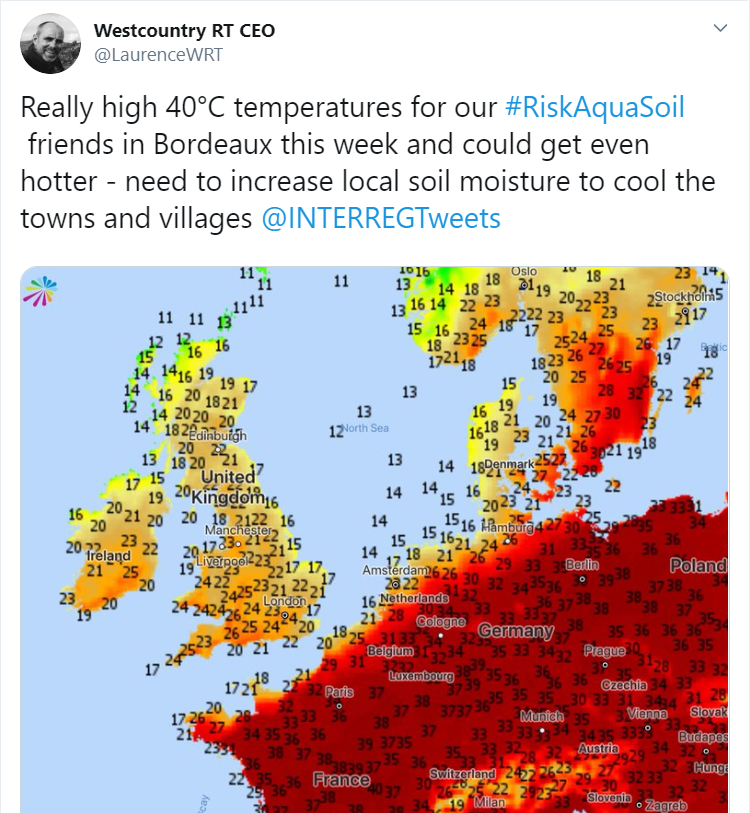
Task: Click the United Kingdom label on map
Action: [228, 487]
